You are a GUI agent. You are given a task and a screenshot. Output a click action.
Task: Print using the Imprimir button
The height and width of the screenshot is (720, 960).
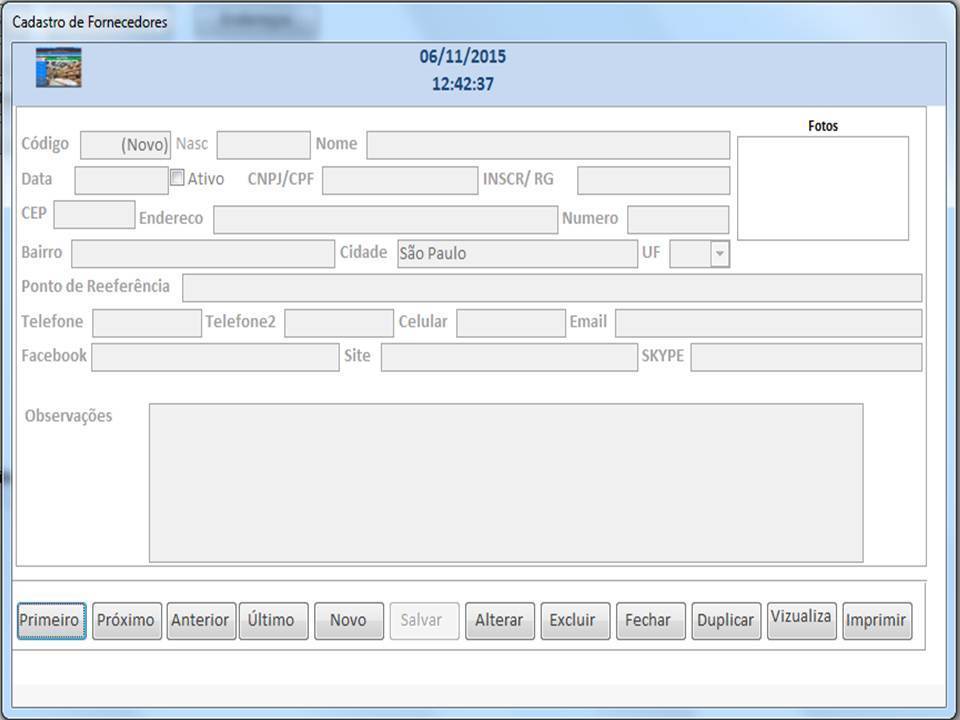coord(876,620)
